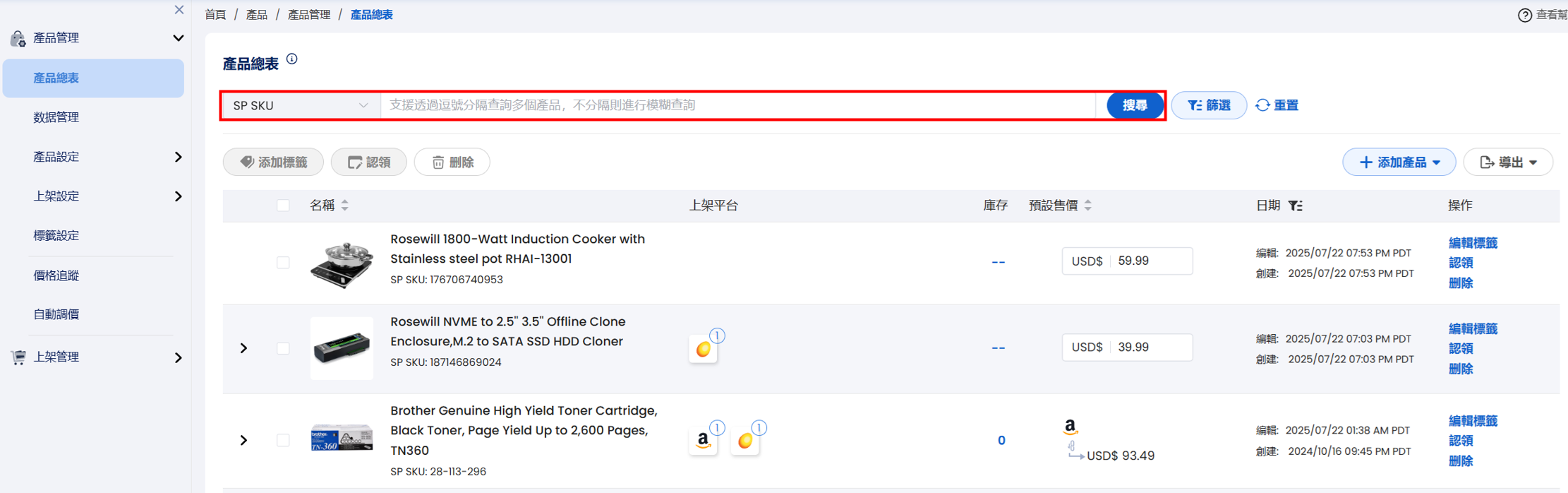
Task: Focus the product search text field
Action: pos(739,105)
